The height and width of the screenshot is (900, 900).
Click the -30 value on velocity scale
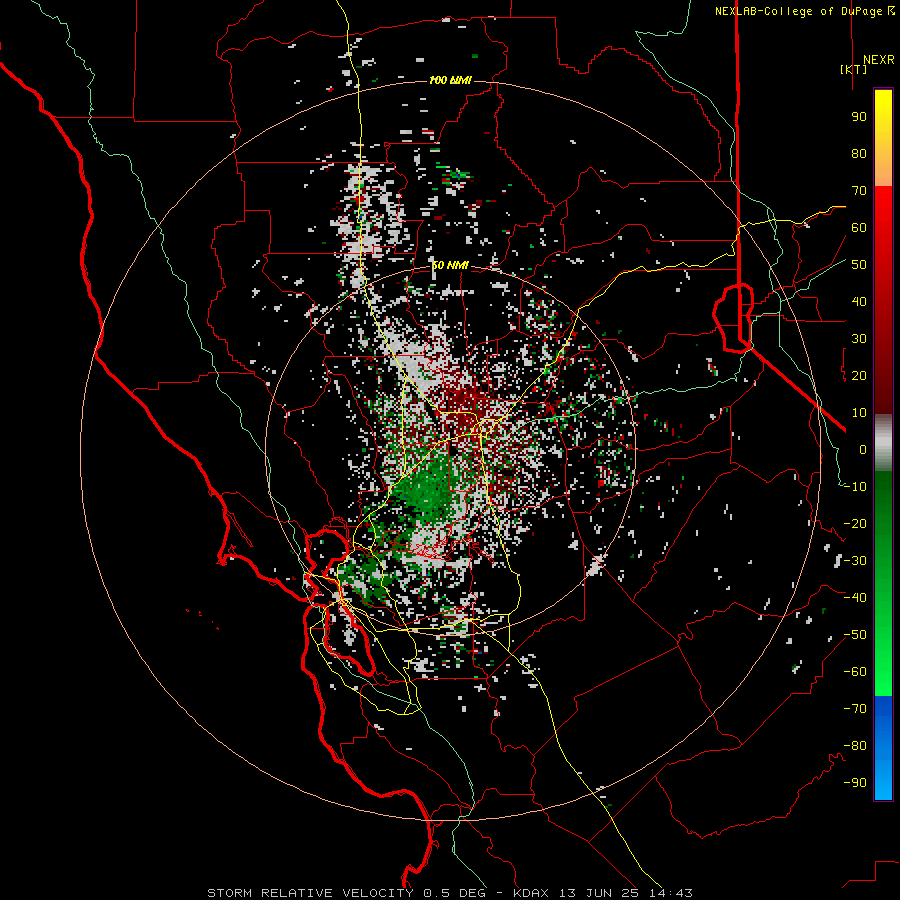pos(855,561)
